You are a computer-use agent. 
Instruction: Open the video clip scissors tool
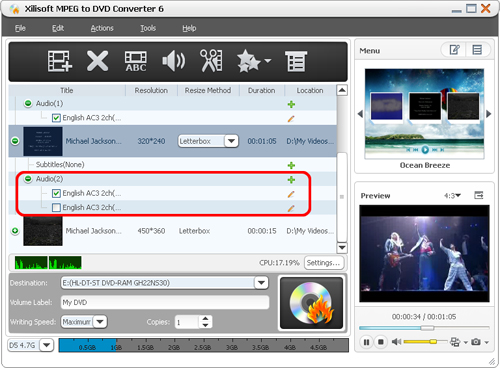point(211,61)
